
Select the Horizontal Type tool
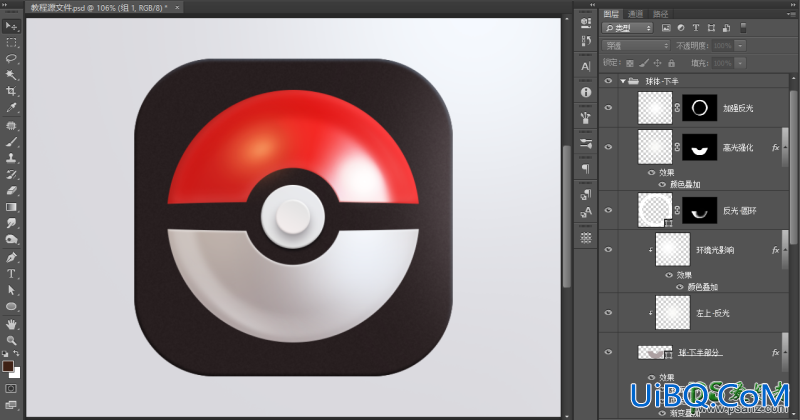[11, 274]
